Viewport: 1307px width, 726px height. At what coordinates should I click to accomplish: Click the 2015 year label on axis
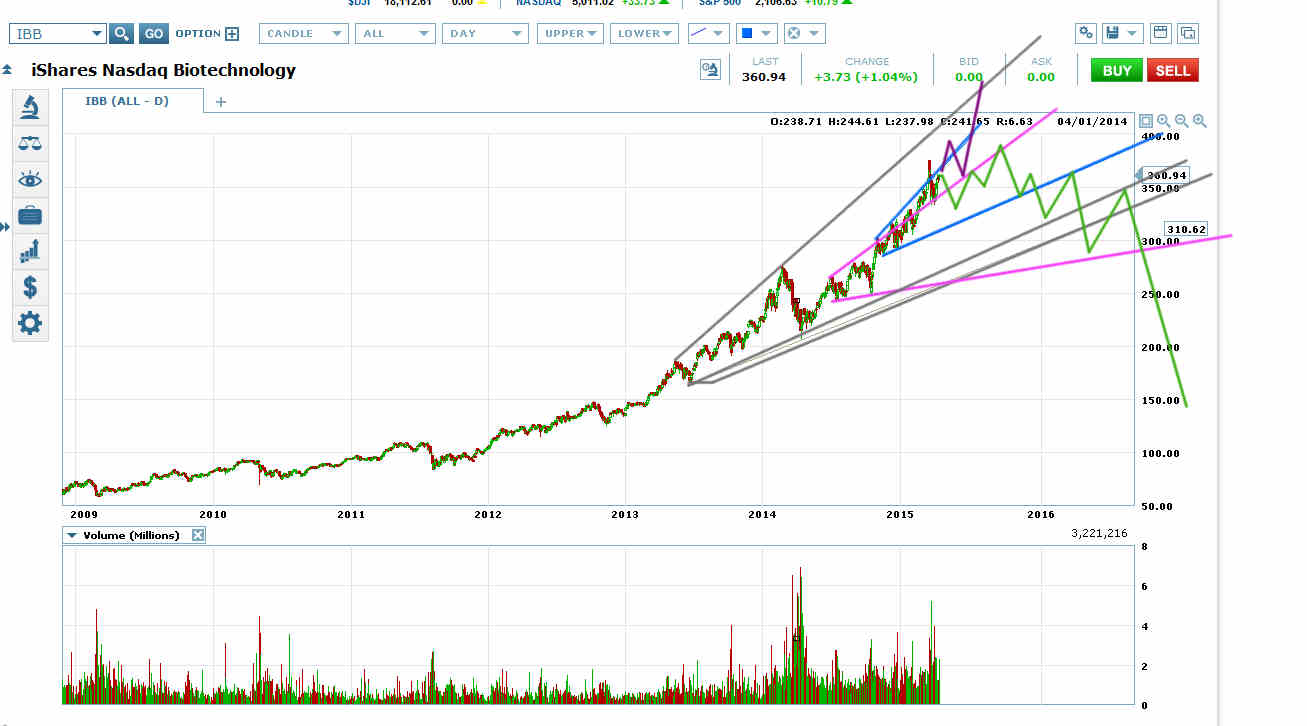[900, 514]
